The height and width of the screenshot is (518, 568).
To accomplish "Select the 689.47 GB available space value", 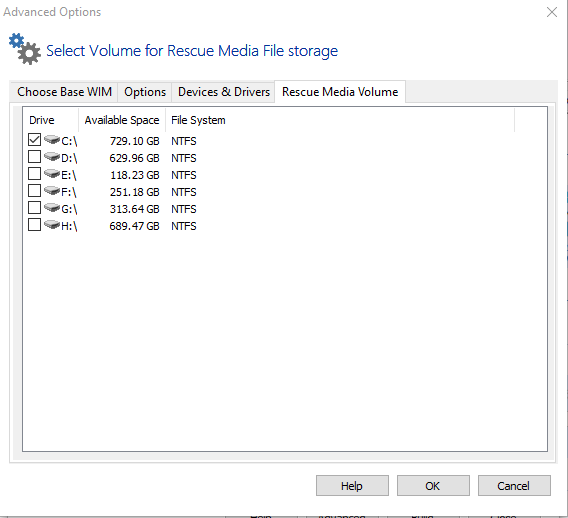I will [x=134, y=226].
